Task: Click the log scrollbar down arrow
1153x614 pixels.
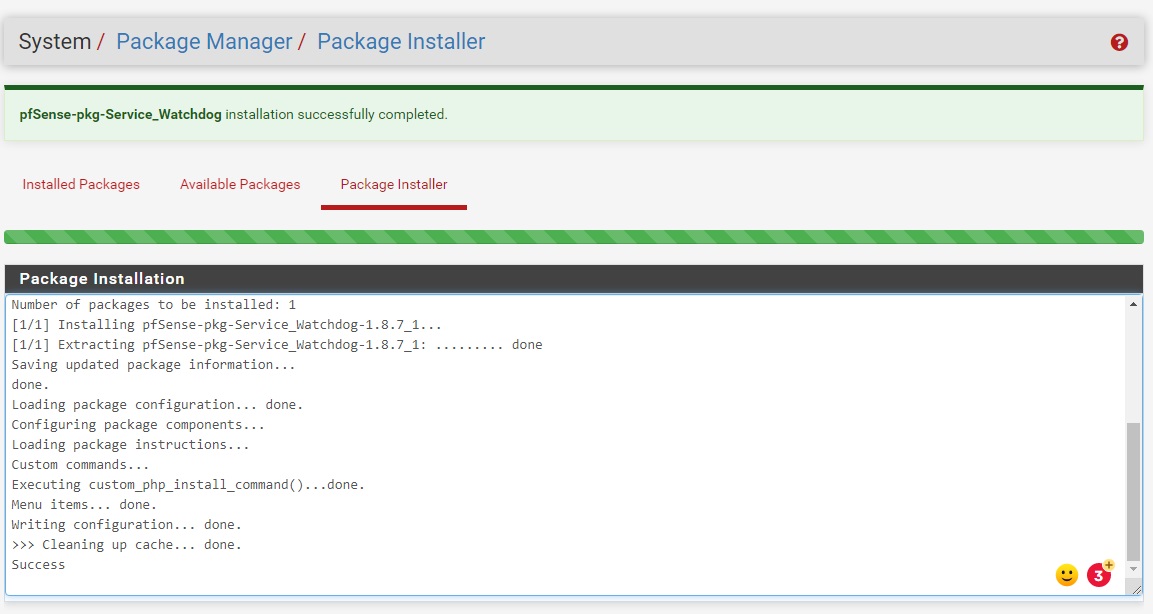Action: tap(1133, 569)
